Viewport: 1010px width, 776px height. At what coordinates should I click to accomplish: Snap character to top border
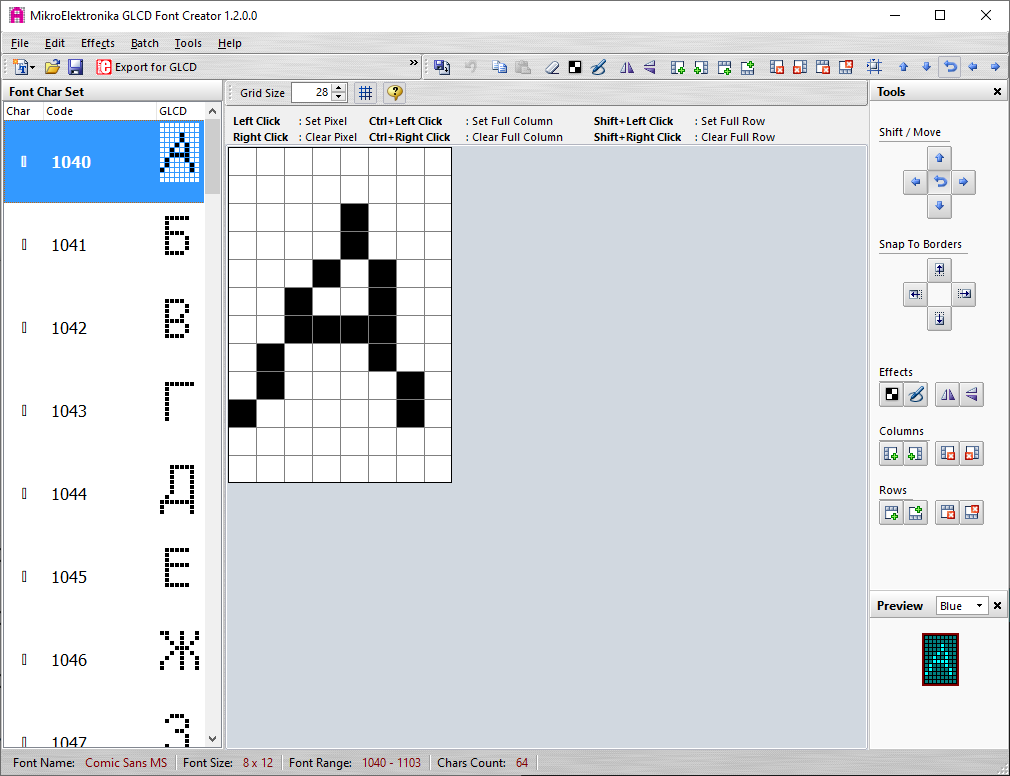(x=940, y=270)
